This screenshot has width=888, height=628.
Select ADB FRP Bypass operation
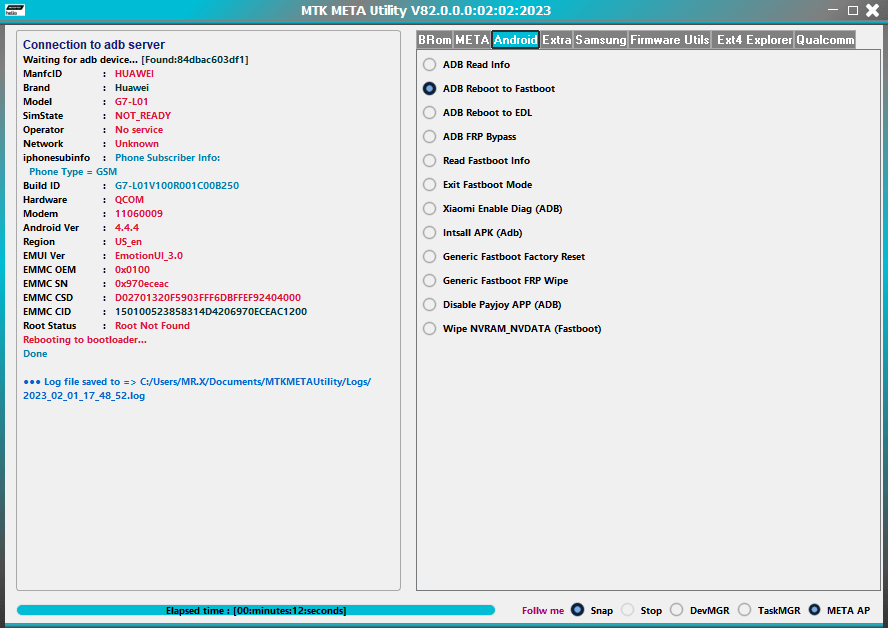(x=429, y=136)
